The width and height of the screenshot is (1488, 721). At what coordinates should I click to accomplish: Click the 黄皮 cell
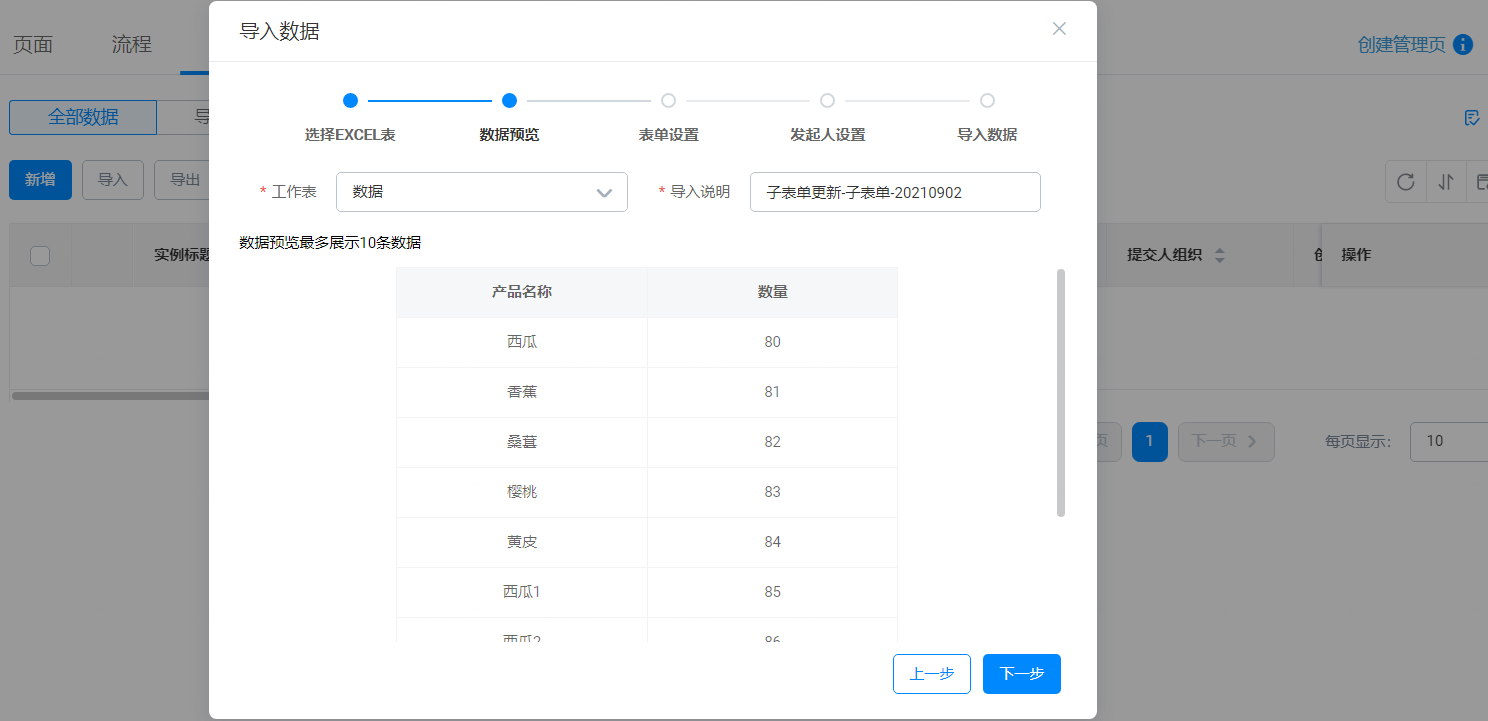(x=522, y=542)
